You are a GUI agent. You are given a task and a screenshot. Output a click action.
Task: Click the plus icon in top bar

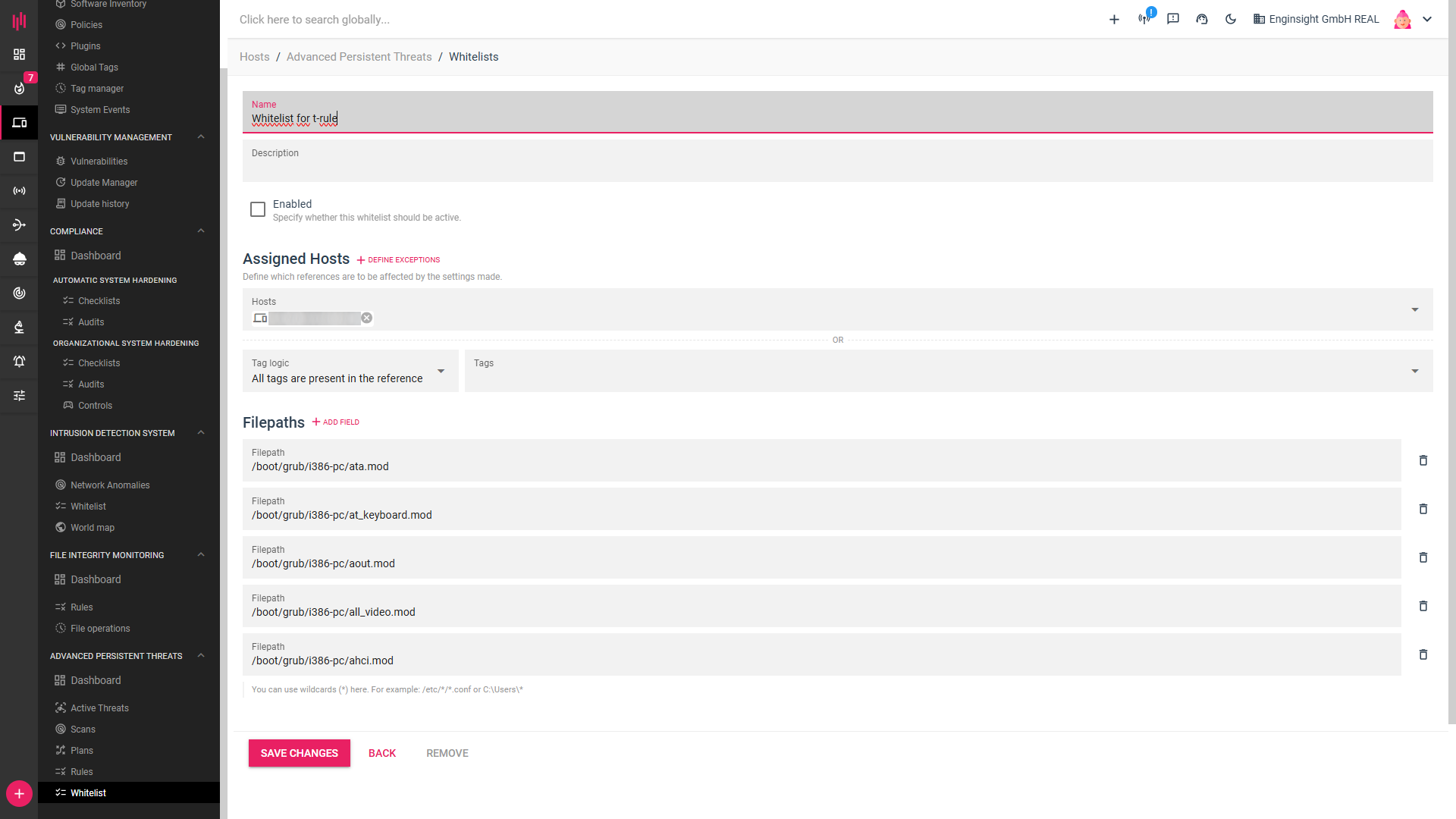[x=1113, y=19]
